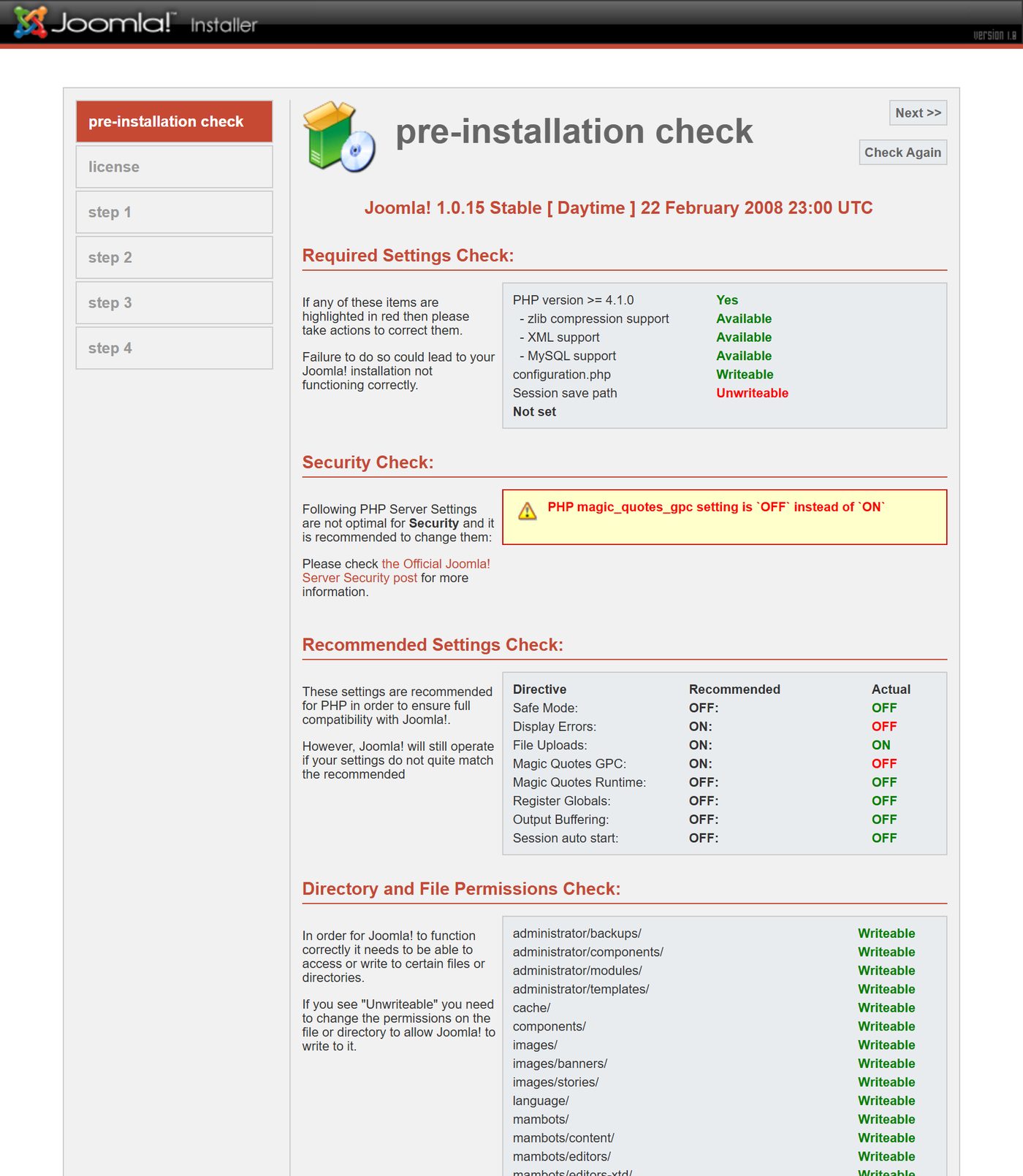Click the 'Actual' column header
Image resolution: width=1023 pixels, height=1176 pixels.
coord(891,690)
